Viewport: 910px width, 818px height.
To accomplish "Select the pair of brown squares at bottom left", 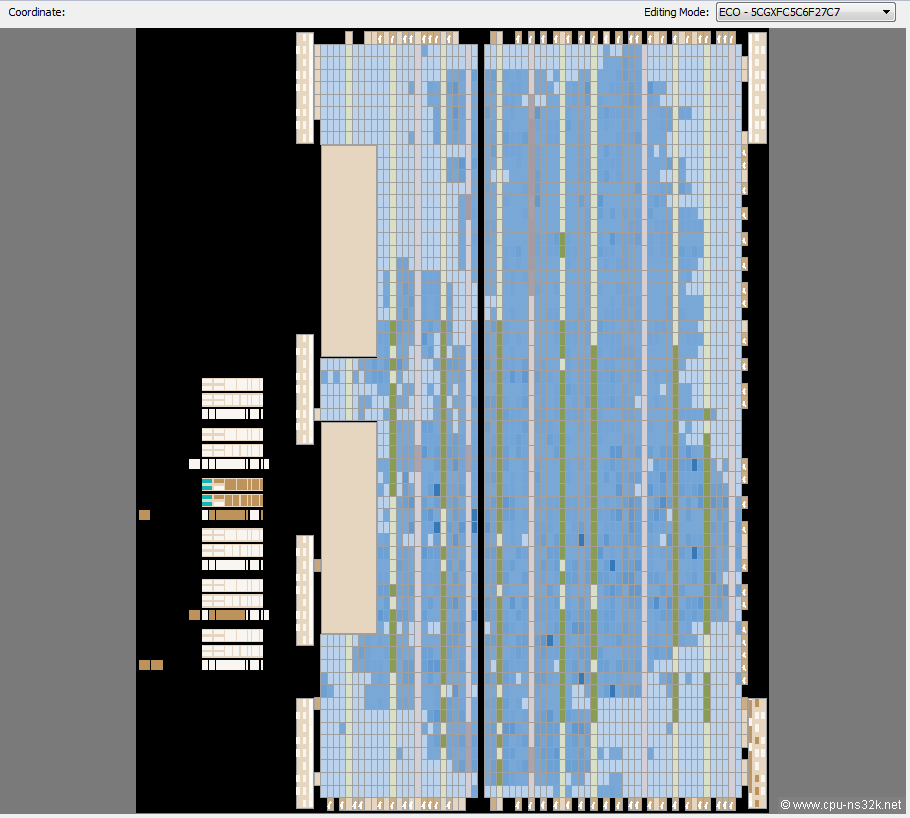I will point(150,665).
